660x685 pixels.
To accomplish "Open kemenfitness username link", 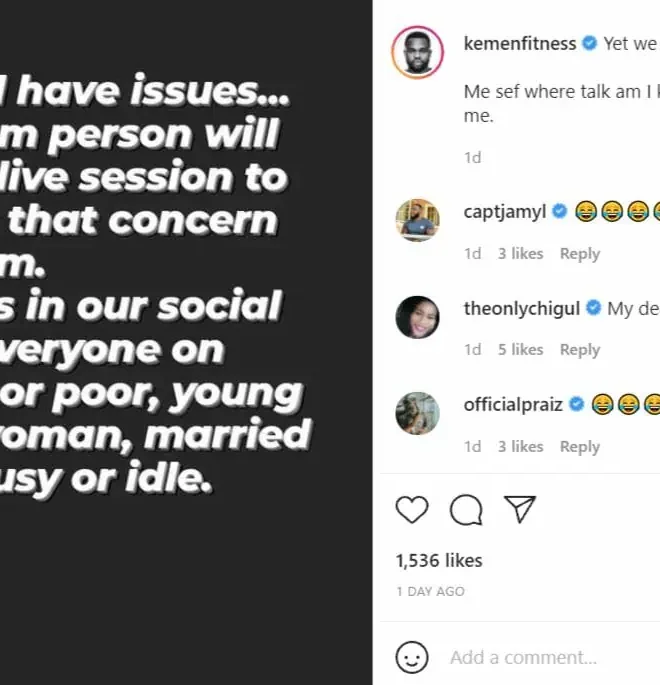I will 520,44.
